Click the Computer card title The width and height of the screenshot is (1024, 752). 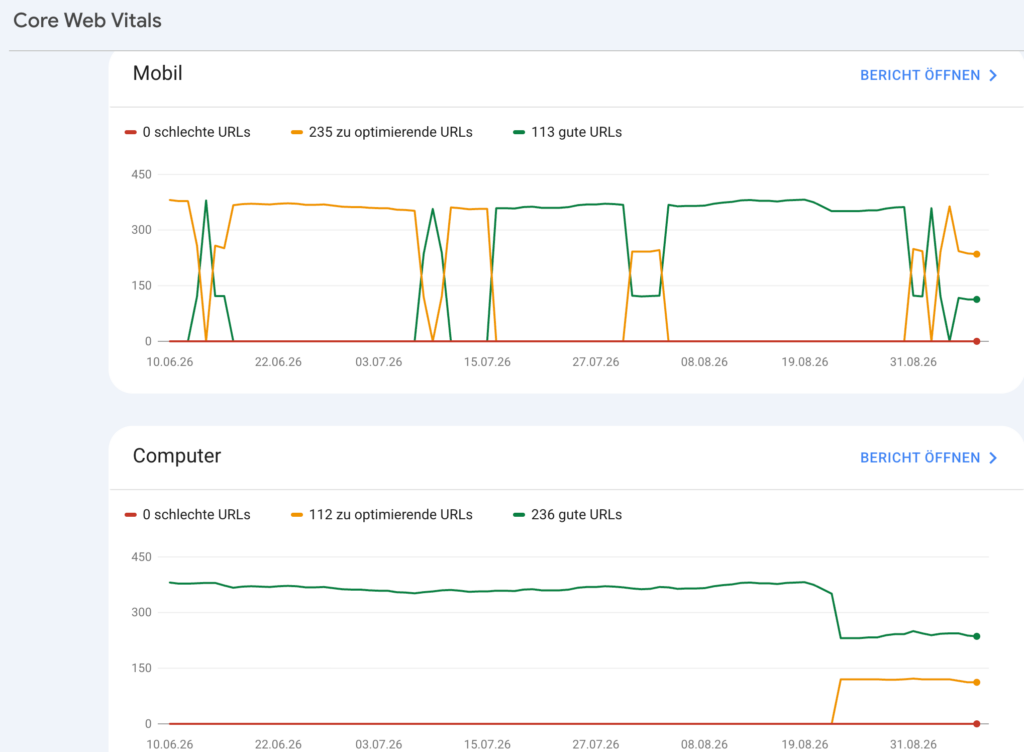pyautogui.click(x=177, y=456)
